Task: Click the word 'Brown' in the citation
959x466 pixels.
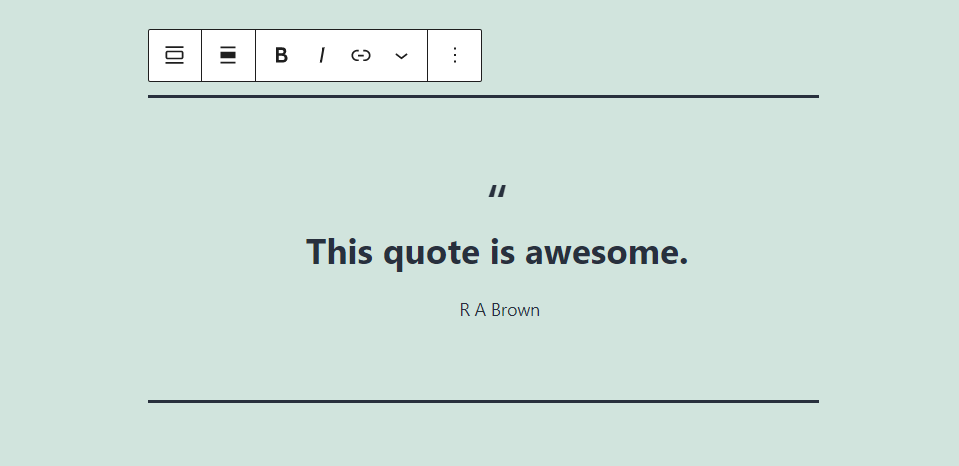Action: click(516, 310)
